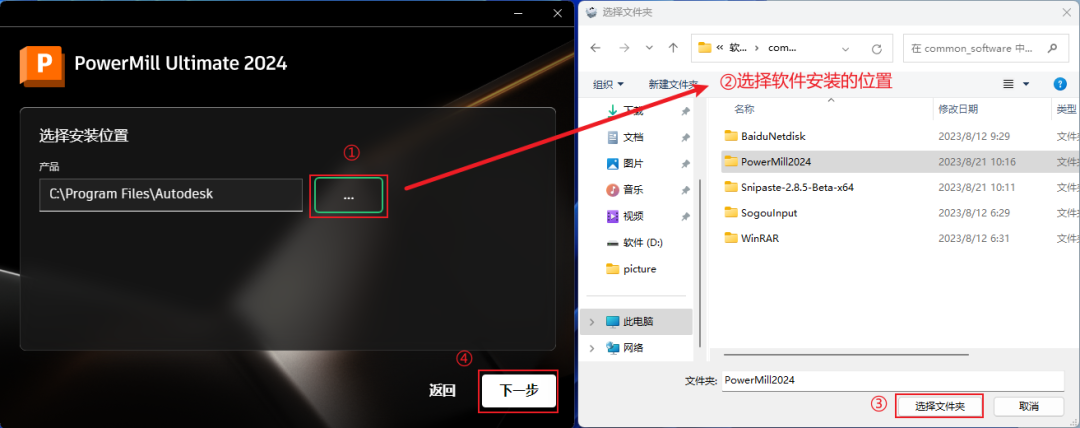Click the 文件夹 name input field
The image size is (1080, 428).
click(x=893, y=380)
